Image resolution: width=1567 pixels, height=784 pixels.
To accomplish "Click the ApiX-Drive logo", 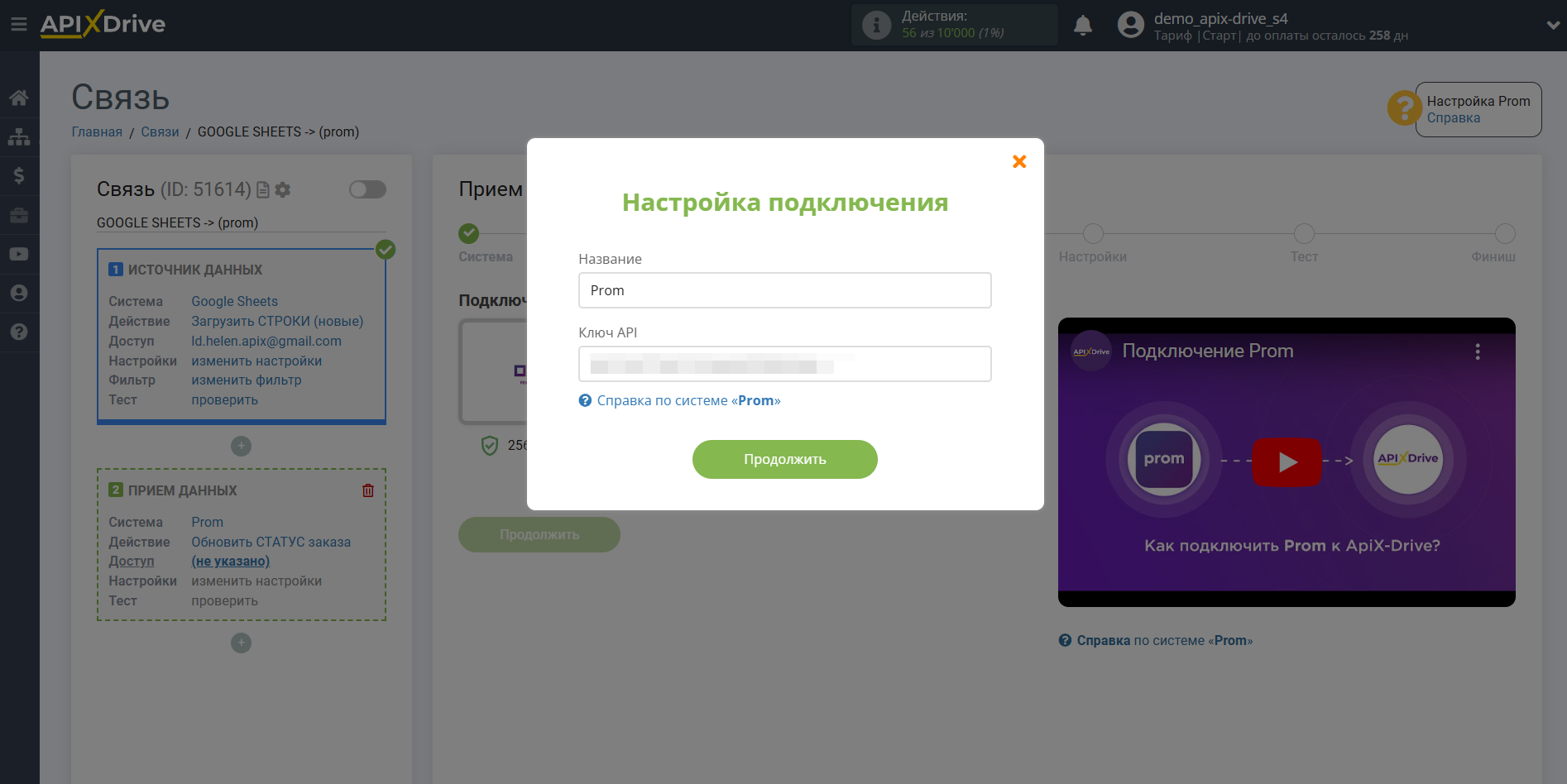I will [x=103, y=24].
